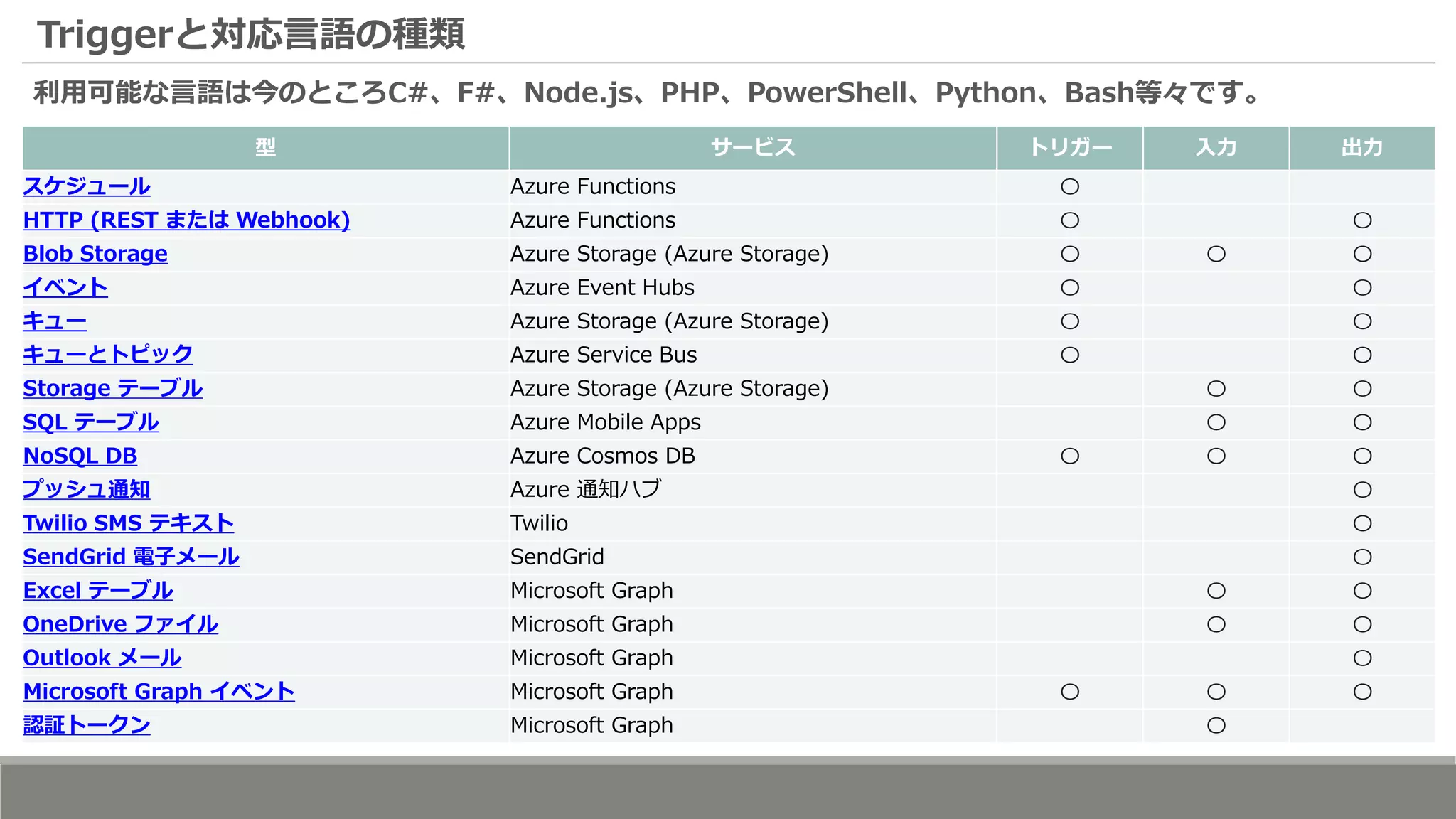
Task: Open the プッシュ通知 link
Action: click(87, 489)
